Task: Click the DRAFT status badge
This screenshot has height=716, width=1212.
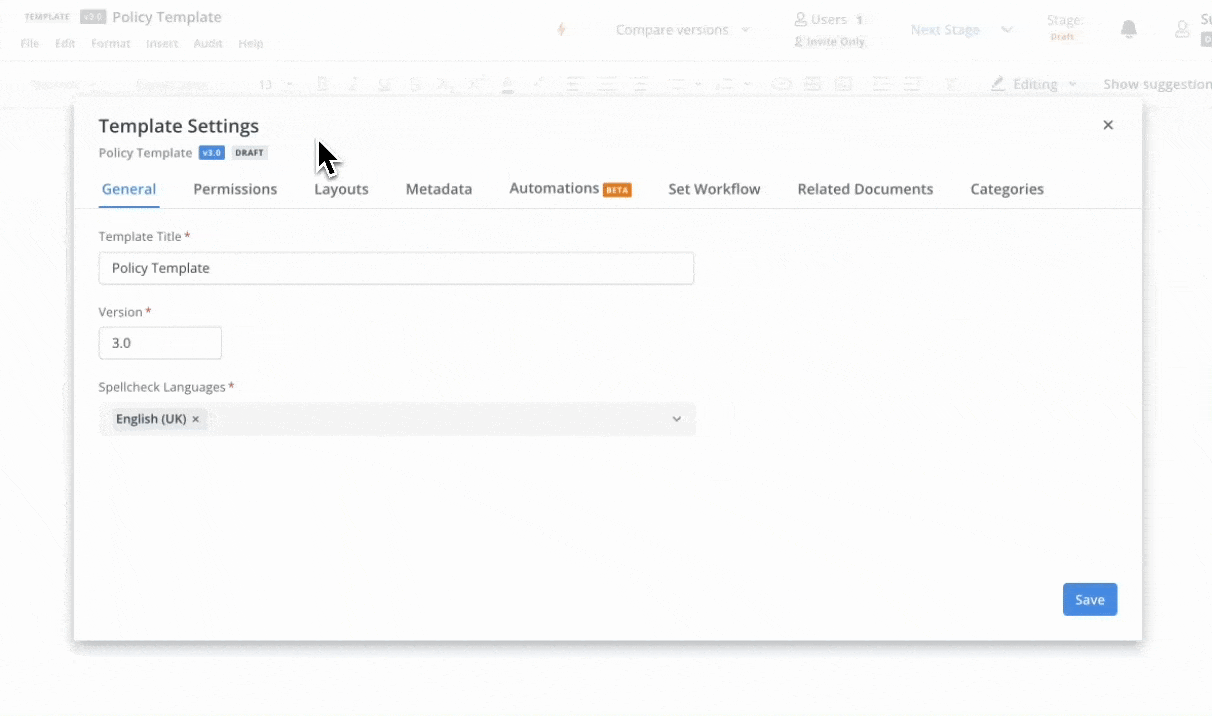Action: click(x=249, y=153)
